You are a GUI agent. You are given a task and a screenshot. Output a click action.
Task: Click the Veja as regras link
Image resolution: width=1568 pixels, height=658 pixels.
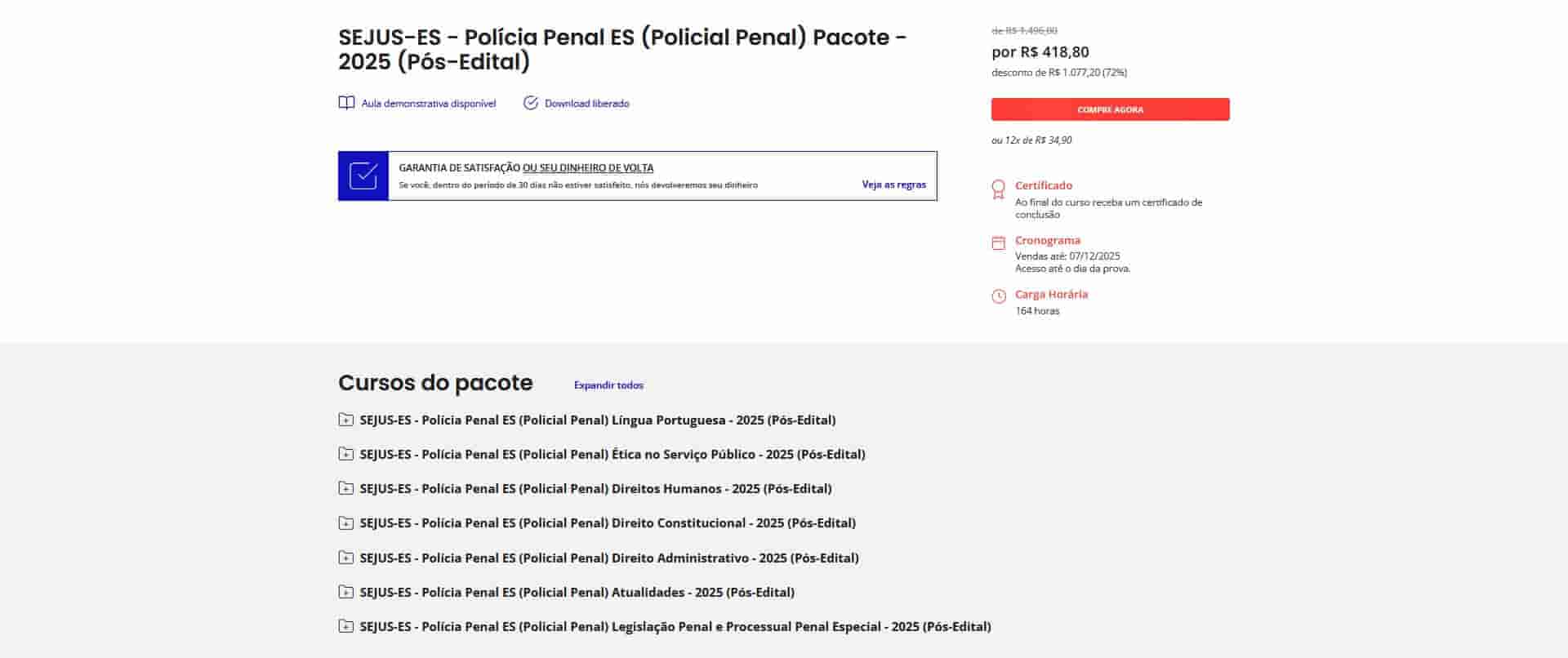point(893,185)
